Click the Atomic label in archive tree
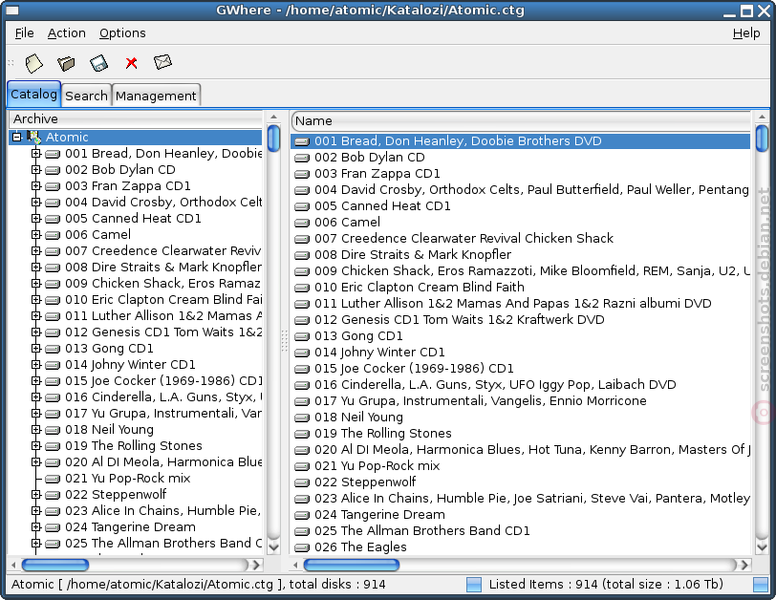Image resolution: width=776 pixels, height=600 pixels. click(x=67, y=137)
